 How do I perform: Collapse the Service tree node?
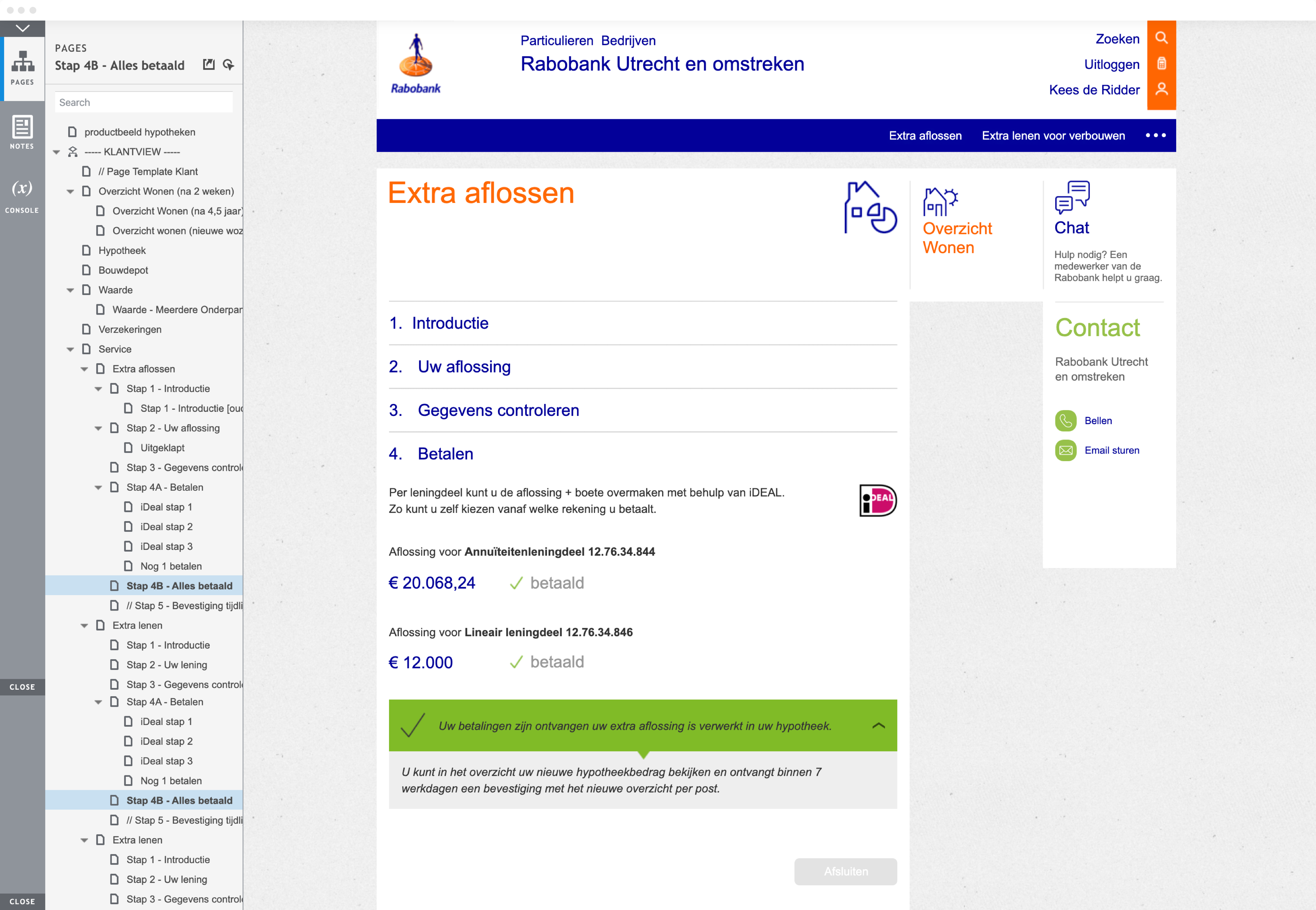point(70,349)
